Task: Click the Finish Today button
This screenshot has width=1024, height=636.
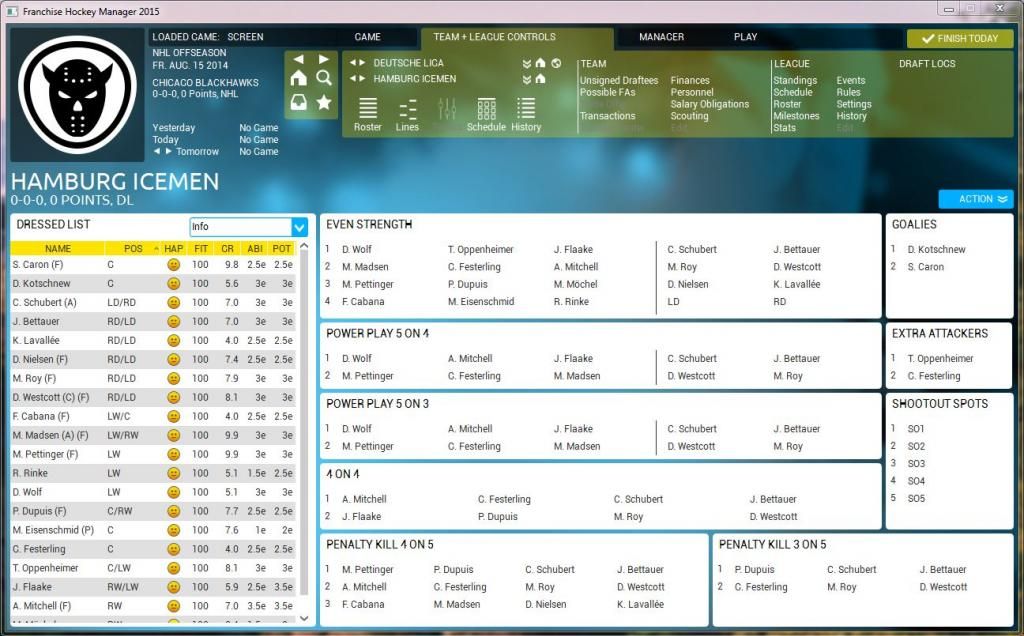Action: (959, 39)
